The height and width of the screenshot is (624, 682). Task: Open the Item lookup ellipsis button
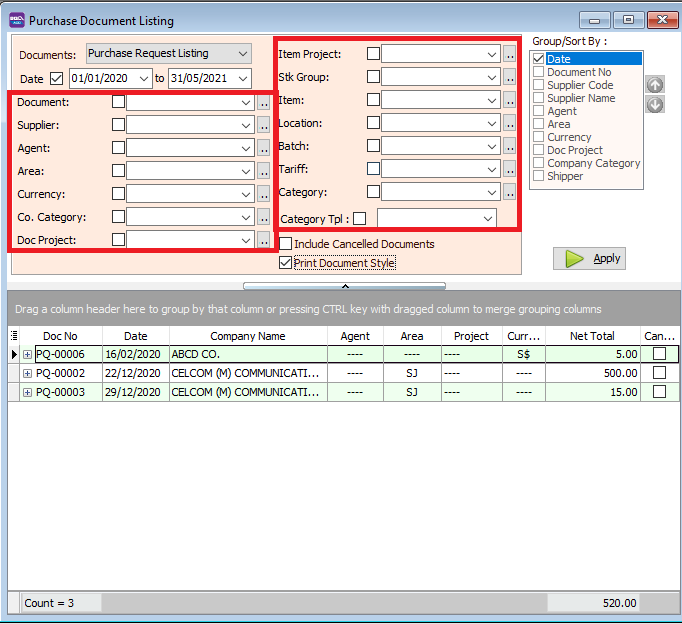(x=509, y=100)
